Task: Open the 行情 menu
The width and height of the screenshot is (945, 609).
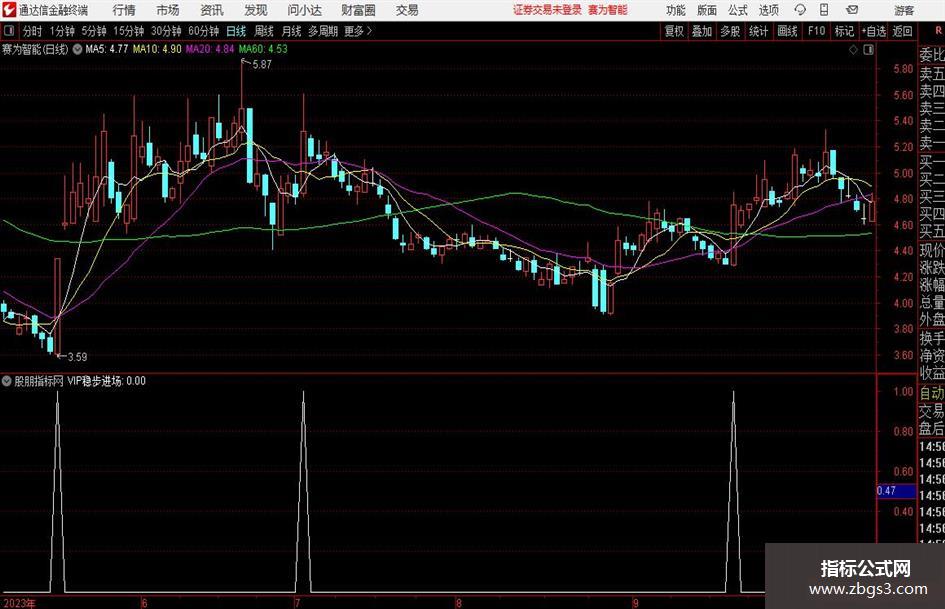Action: [124, 10]
